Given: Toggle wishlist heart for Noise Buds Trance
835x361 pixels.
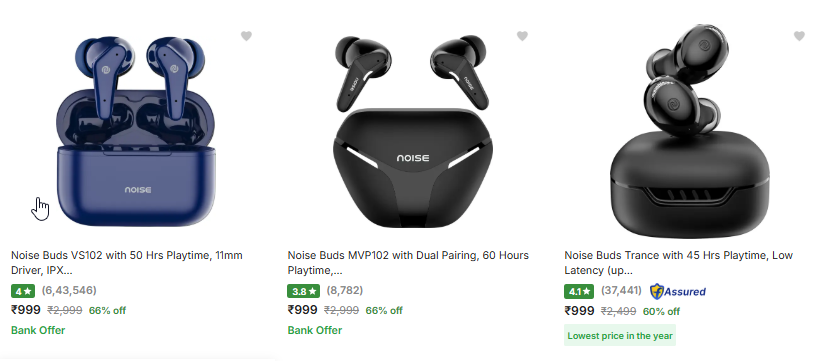Looking at the screenshot, I should [799, 36].
